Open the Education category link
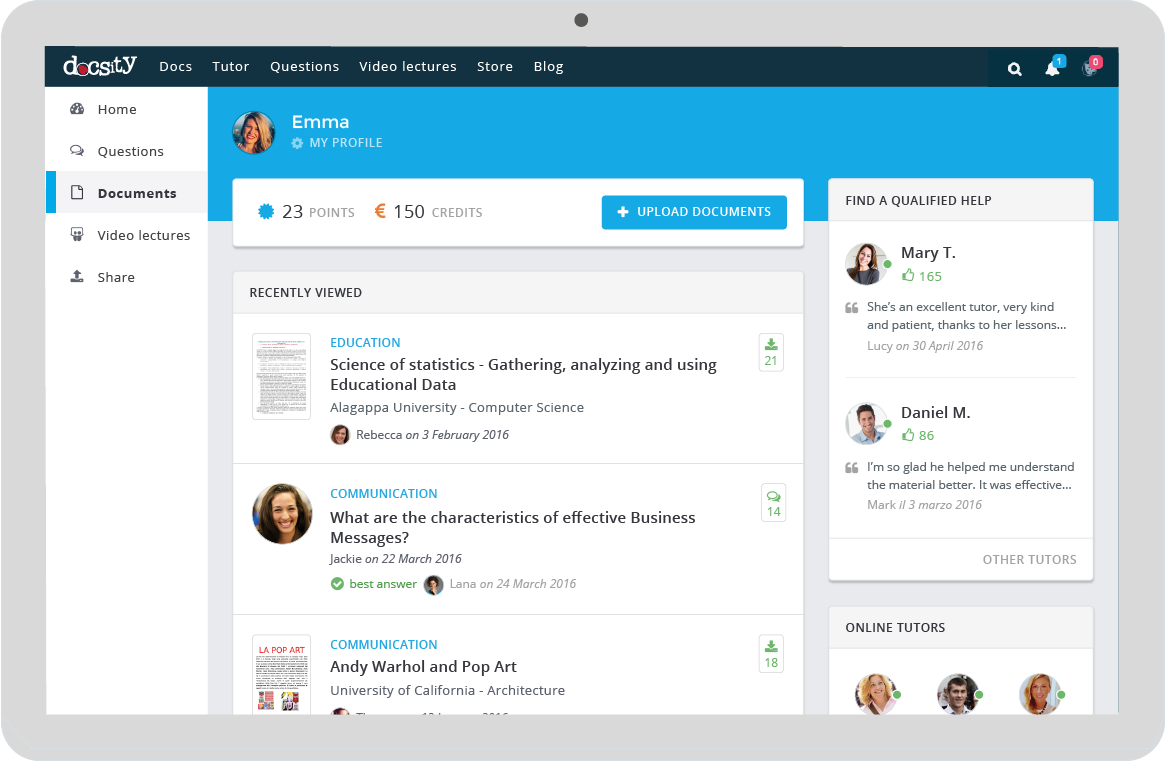1165x761 pixels. point(365,343)
